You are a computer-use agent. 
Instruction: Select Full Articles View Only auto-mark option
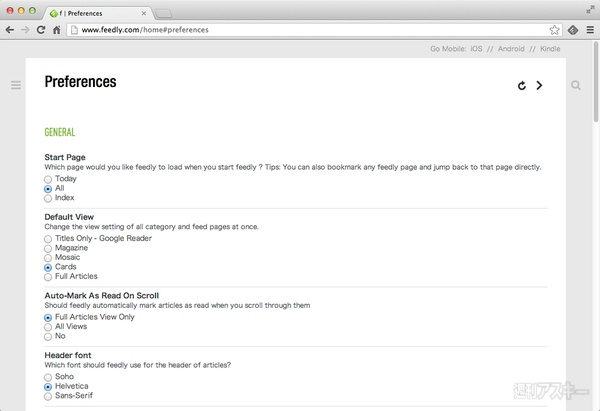pos(48,318)
